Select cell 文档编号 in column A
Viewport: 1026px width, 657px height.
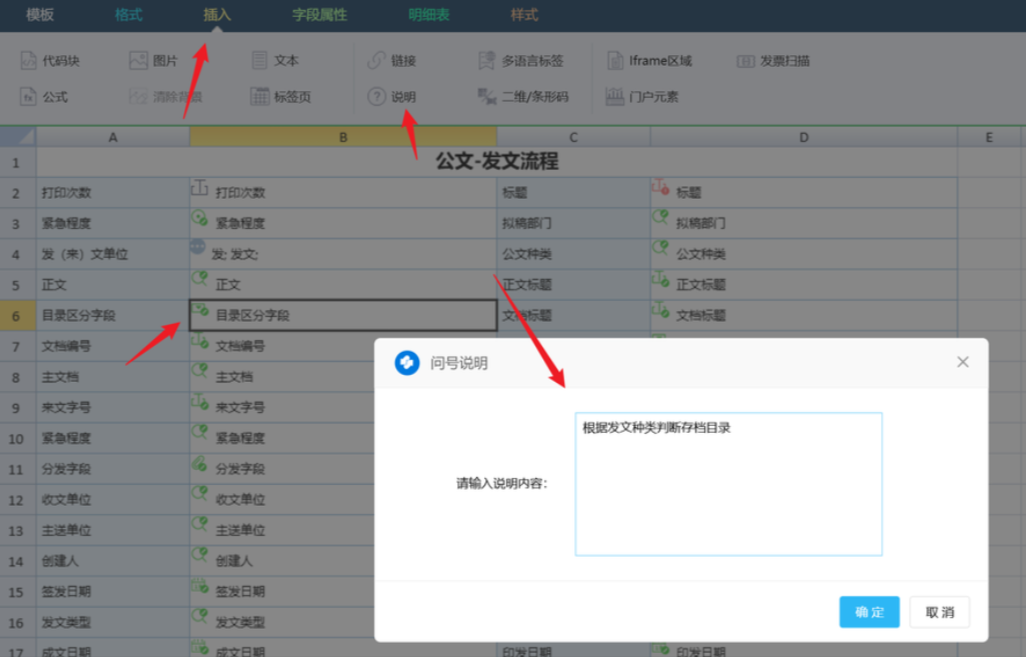(113, 346)
